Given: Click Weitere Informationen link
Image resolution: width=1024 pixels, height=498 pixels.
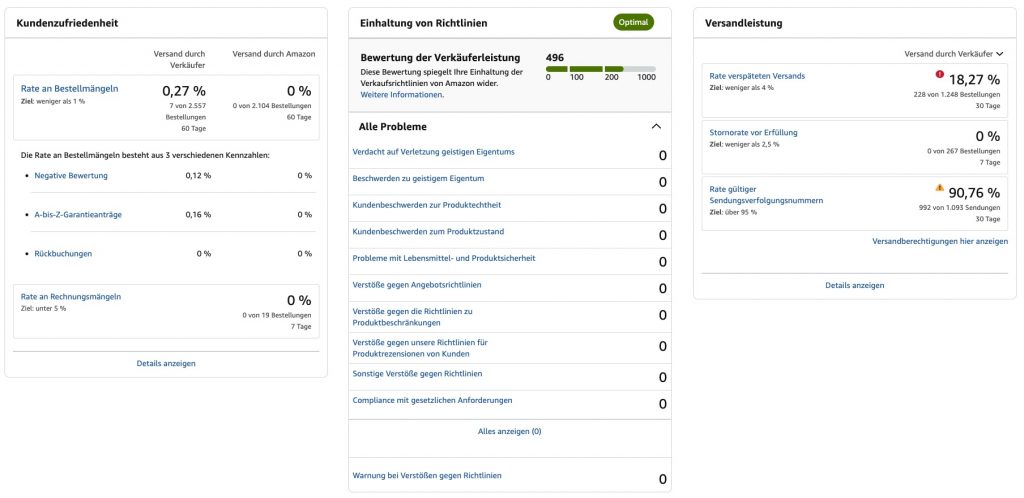Looking at the screenshot, I should pos(401,94).
